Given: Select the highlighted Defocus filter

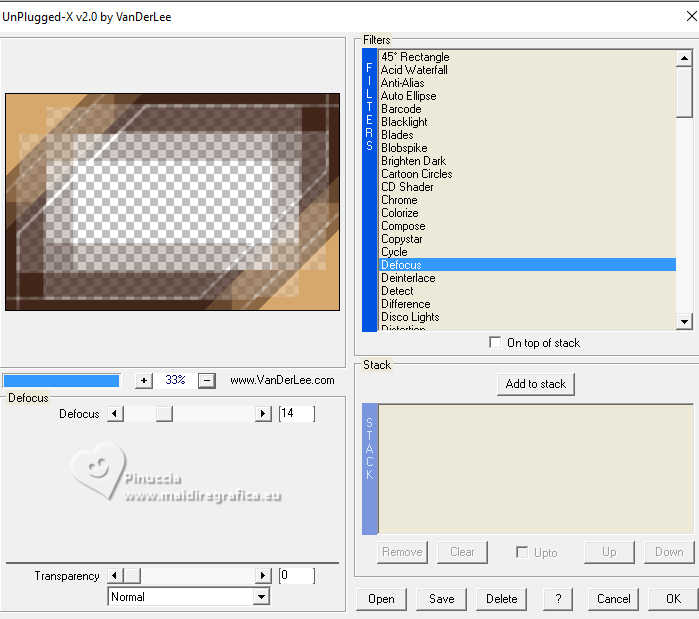Looking at the screenshot, I should [527, 265].
